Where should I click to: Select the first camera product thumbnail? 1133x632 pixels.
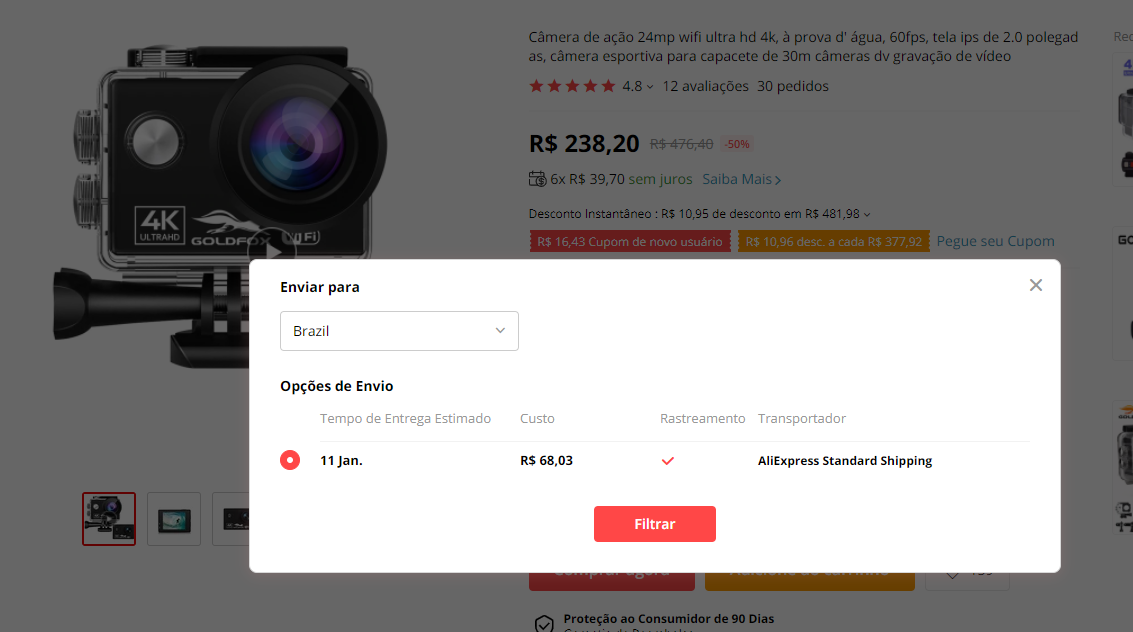(108, 518)
